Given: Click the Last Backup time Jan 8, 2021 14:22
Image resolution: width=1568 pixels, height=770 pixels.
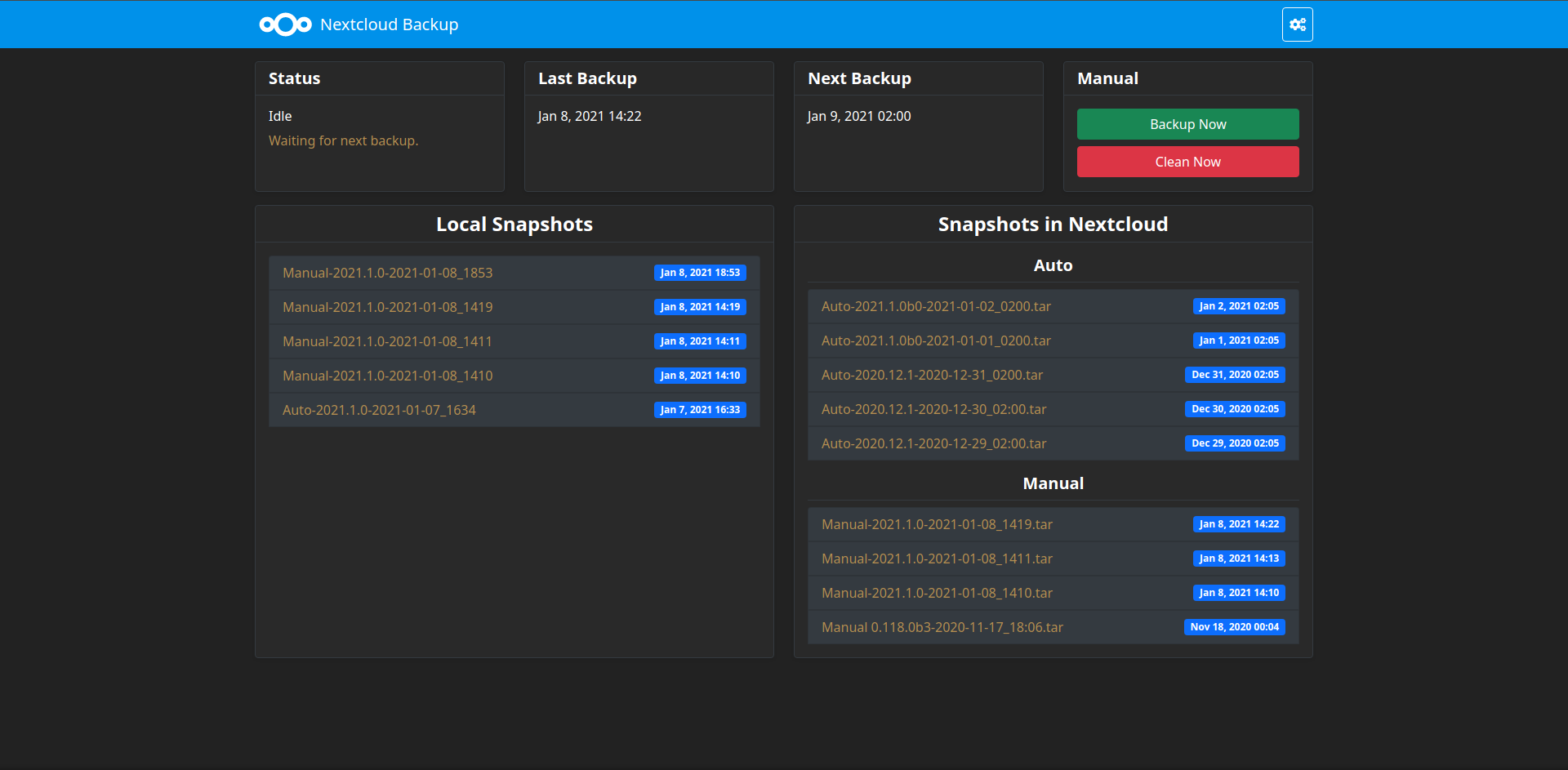Looking at the screenshot, I should pos(590,116).
